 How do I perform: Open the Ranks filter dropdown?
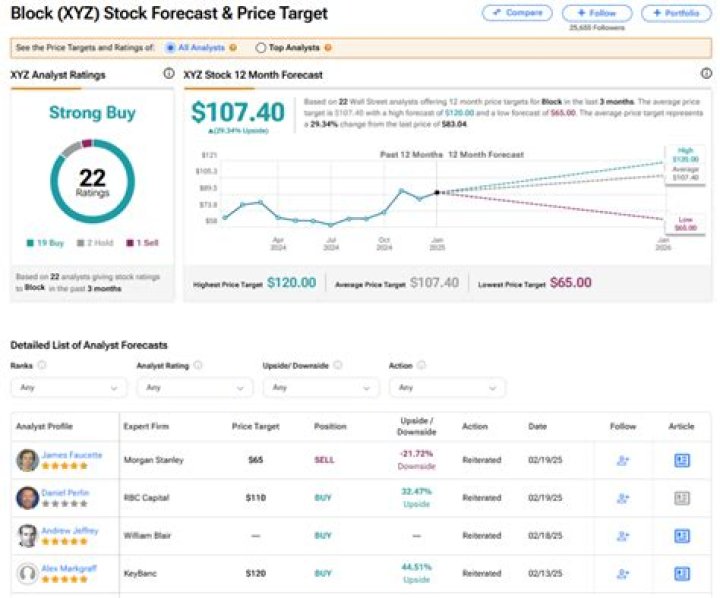pyautogui.click(x=67, y=387)
